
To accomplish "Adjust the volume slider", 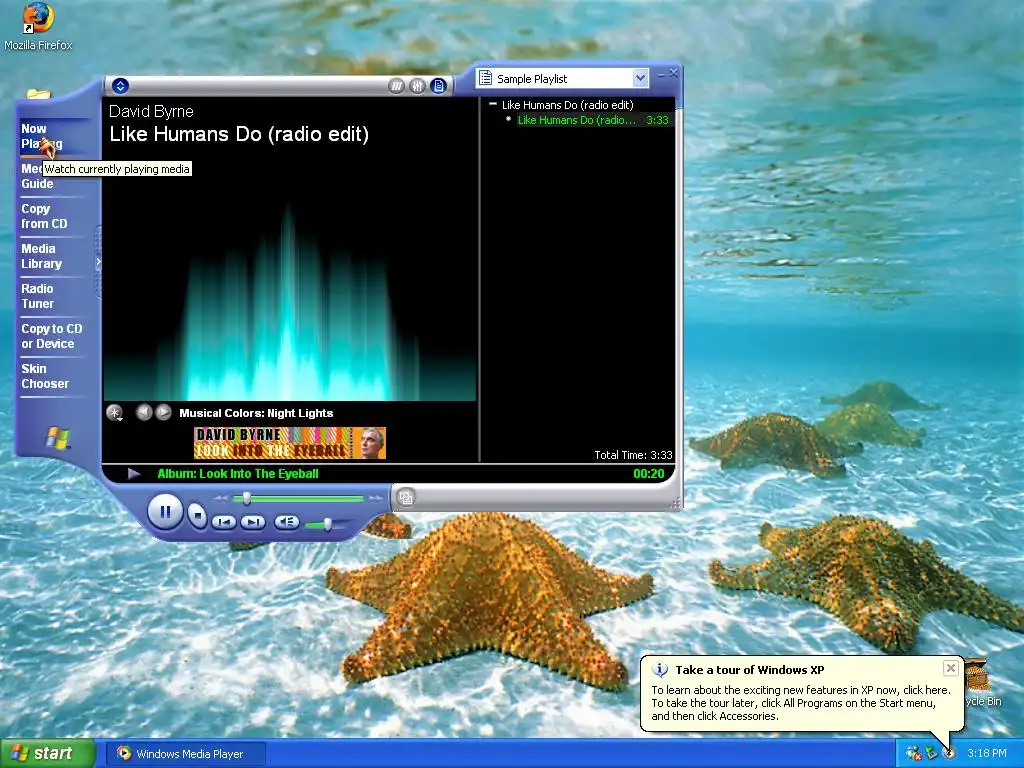I will click(327, 524).
